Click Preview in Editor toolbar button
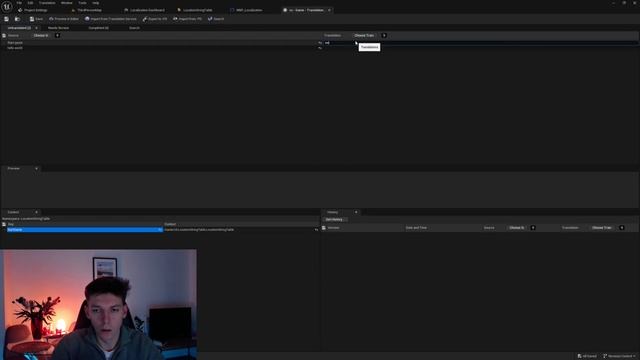 pos(64,19)
